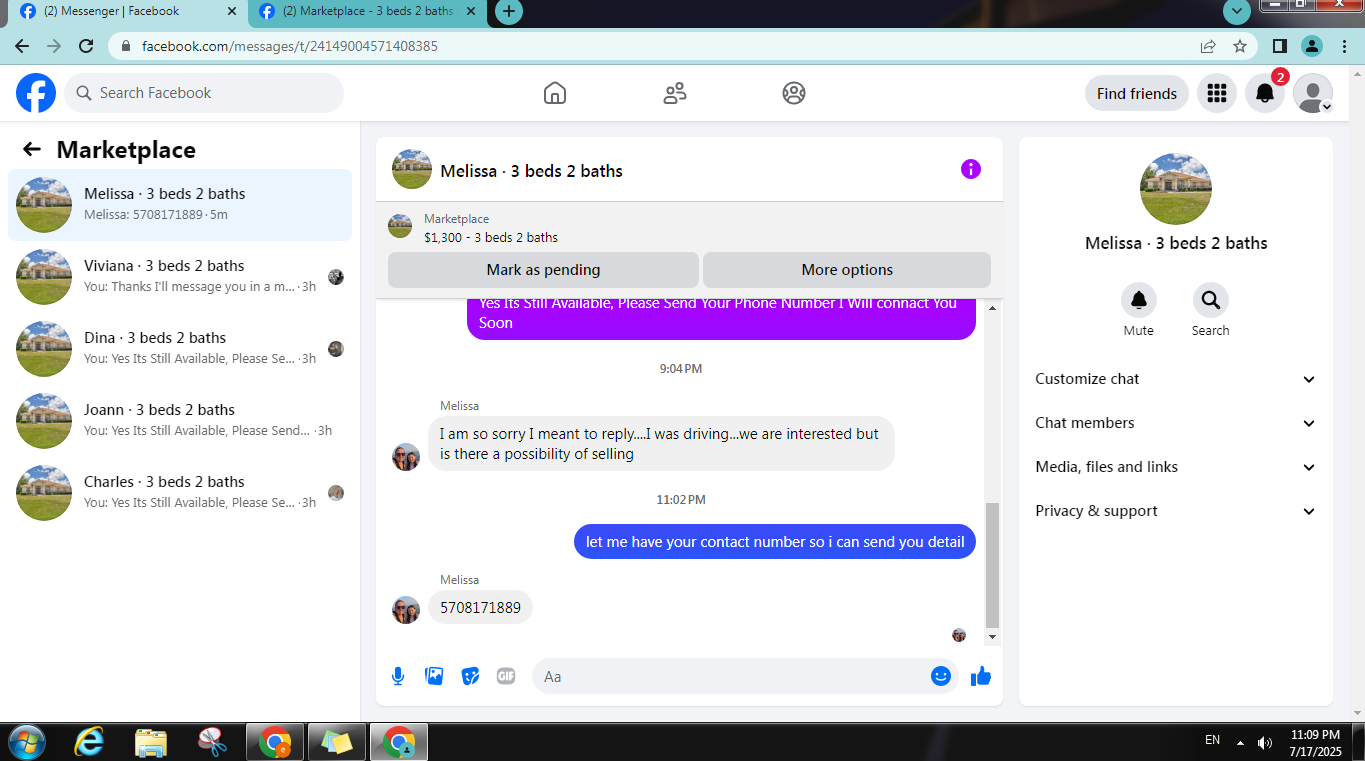Image resolution: width=1365 pixels, height=761 pixels.
Task: Click the browser back arrow
Action: click(22, 46)
